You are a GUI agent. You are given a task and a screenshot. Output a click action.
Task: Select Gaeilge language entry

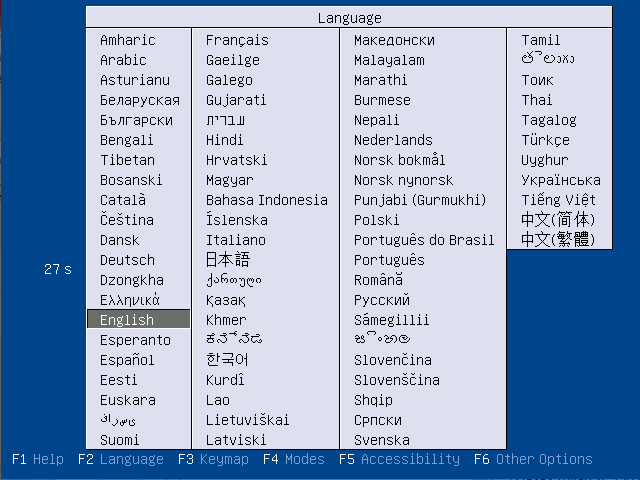[x=233, y=60]
